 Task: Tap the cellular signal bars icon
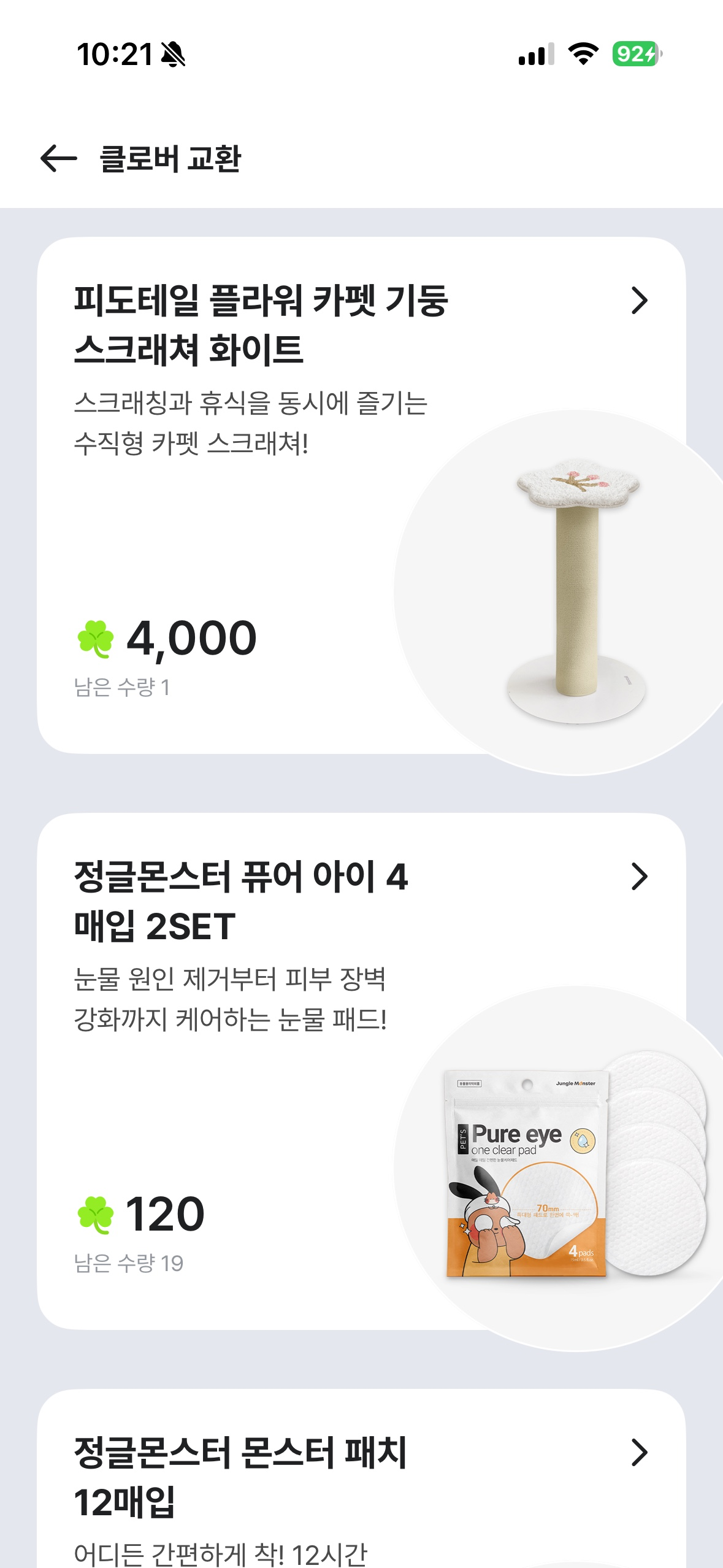coord(536,54)
